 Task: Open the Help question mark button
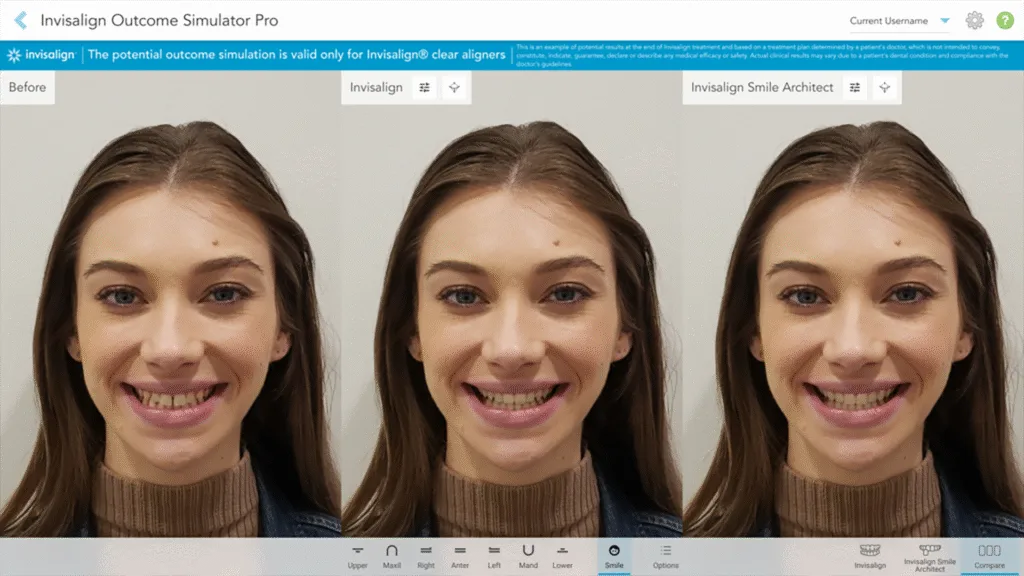pos(1007,19)
